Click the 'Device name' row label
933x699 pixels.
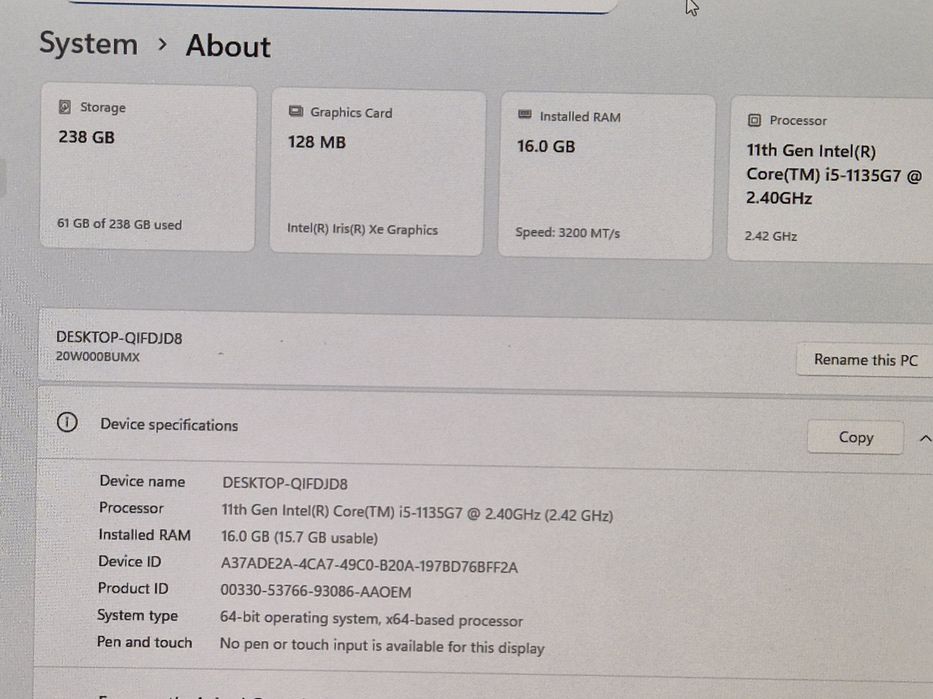142,481
